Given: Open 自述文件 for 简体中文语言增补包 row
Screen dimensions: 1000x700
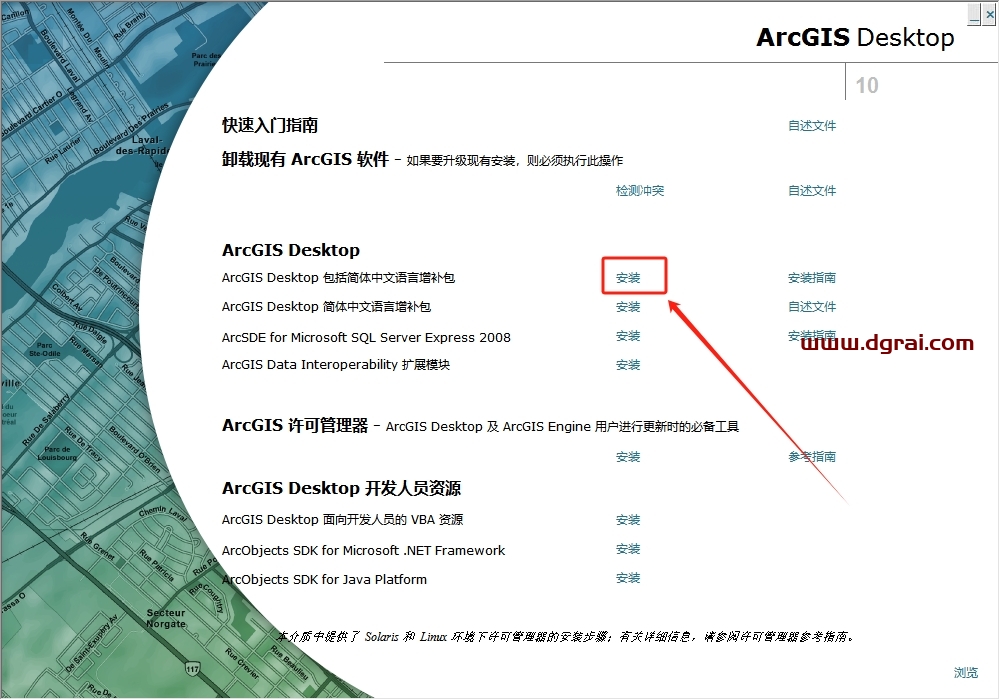Looking at the screenshot, I should [812, 307].
